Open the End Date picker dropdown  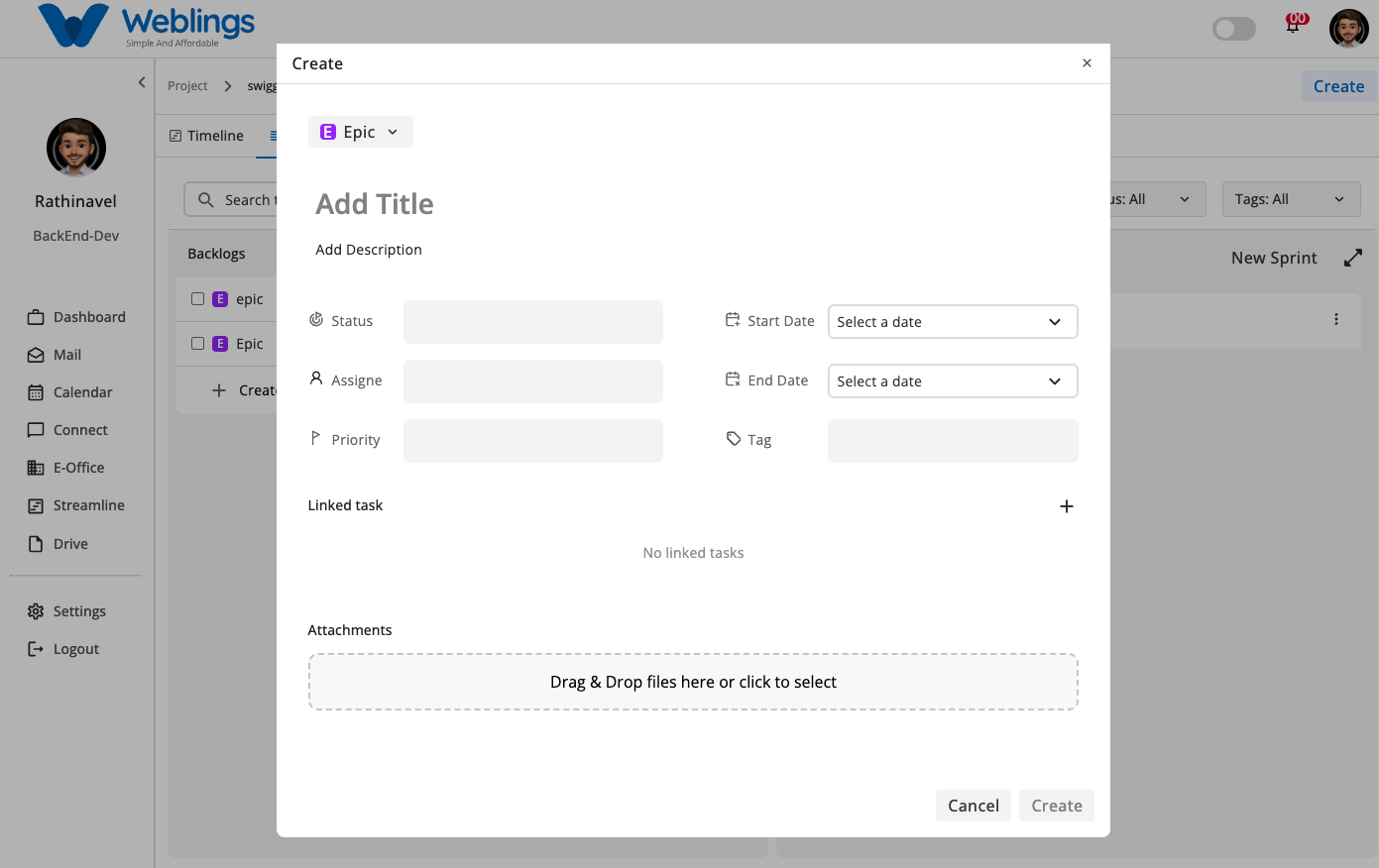point(953,381)
